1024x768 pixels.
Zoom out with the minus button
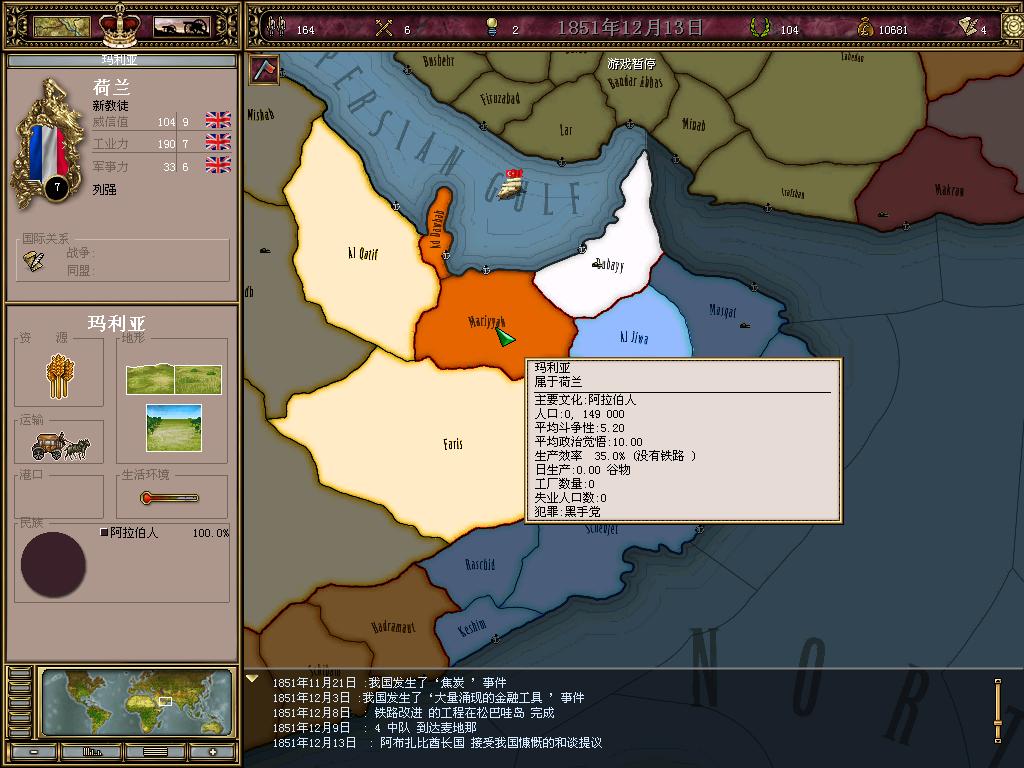pyautogui.click(x=33, y=752)
